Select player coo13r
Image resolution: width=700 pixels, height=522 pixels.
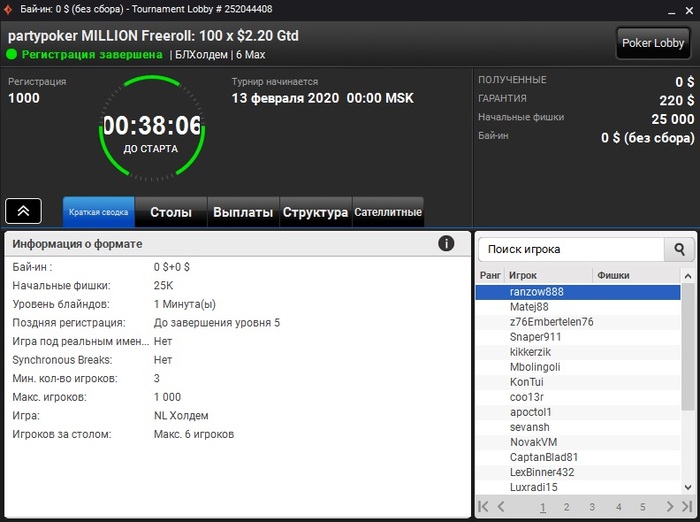tap(578, 397)
